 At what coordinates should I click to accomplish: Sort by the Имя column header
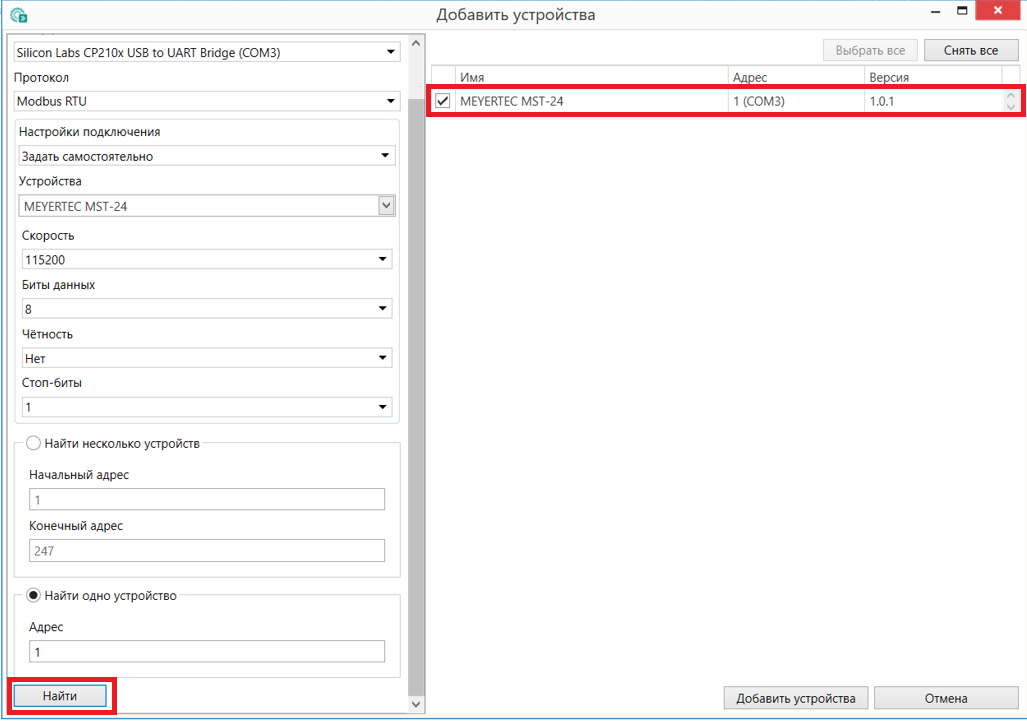coord(591,77)
